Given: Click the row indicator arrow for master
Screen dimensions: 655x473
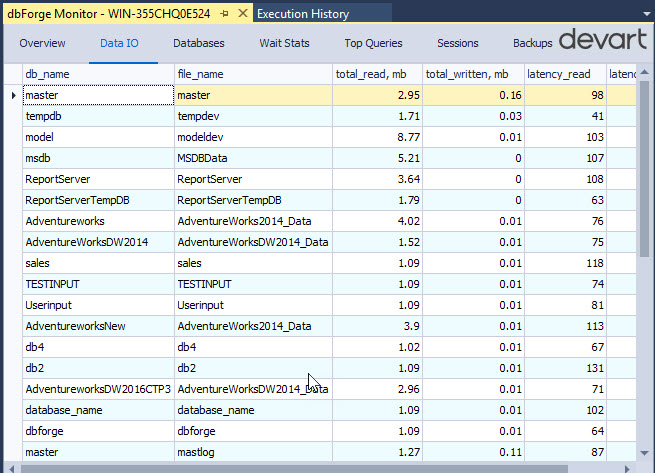Looking at the screenshot, I should pyautogui.click(x=12, y=95).
